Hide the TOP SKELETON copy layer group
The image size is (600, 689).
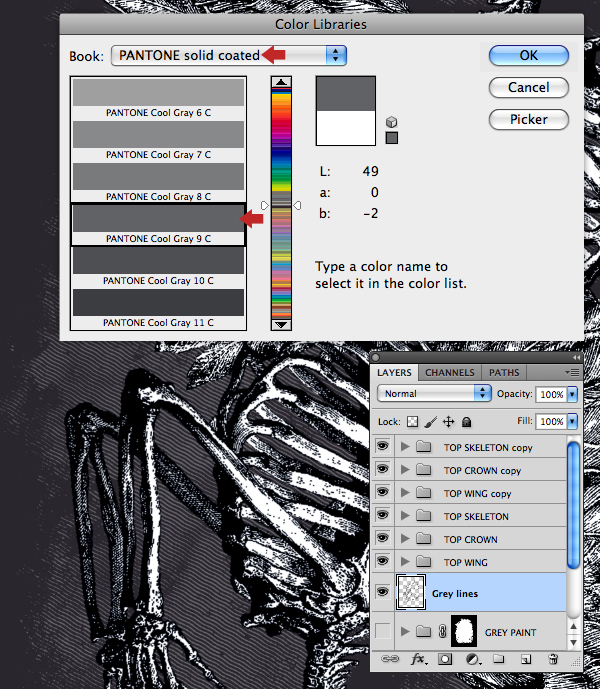pyautogui.click(x=382, y=446)
